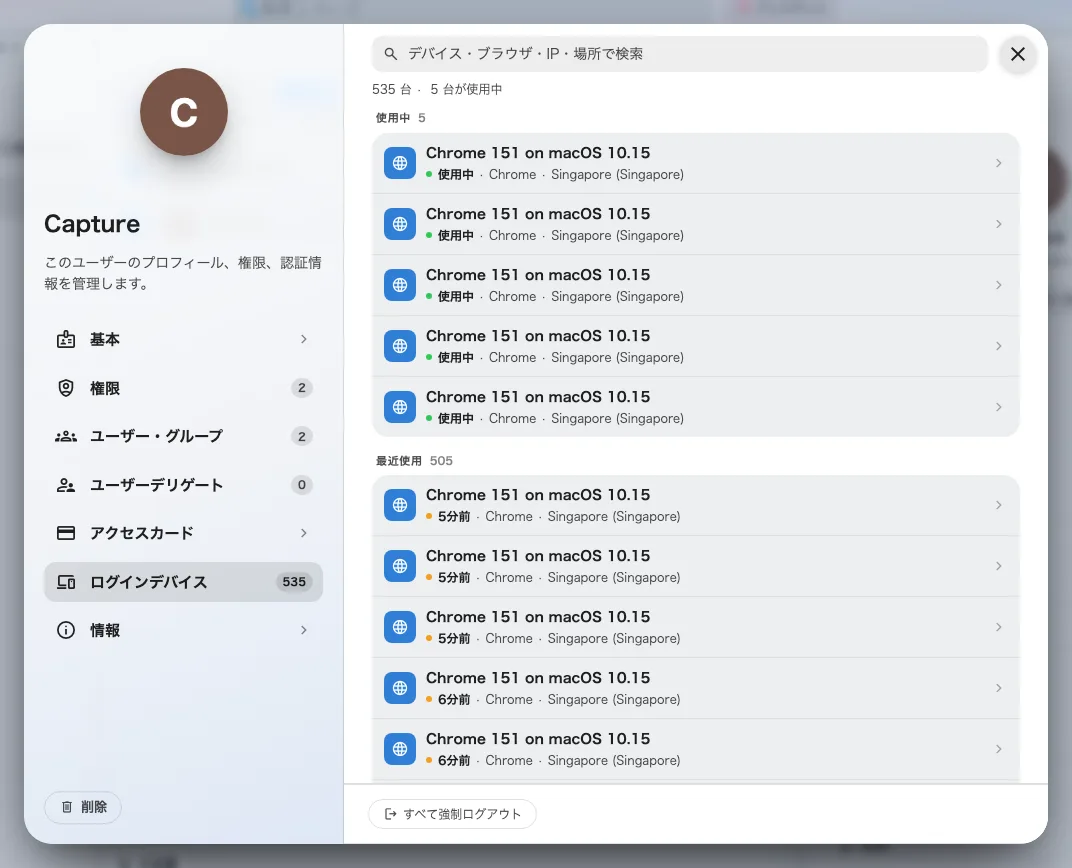Expand the 基本 section chevron

tap(304, 339)
